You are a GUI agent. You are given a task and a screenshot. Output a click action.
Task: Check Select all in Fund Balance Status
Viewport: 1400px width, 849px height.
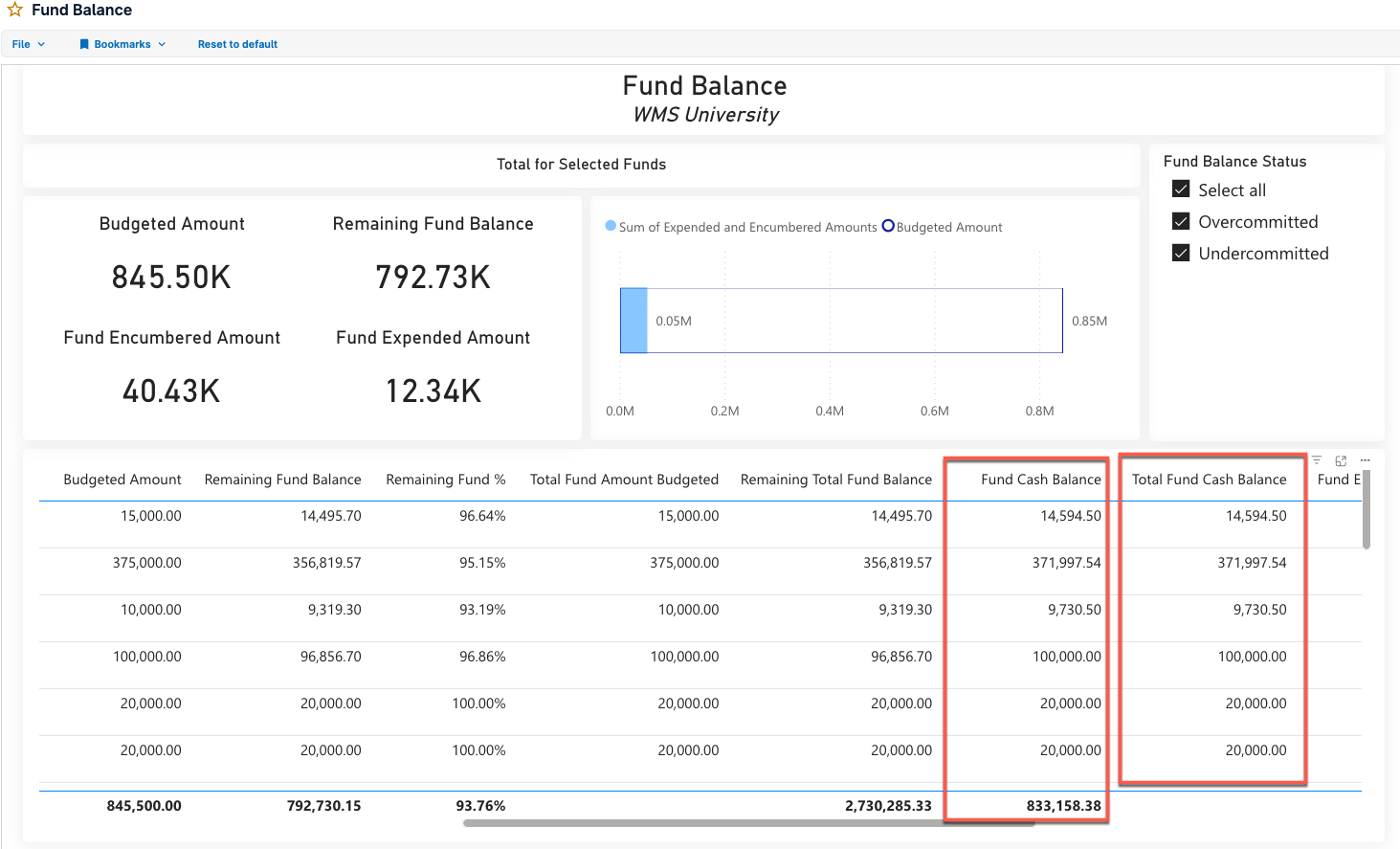coord(1181,189)
